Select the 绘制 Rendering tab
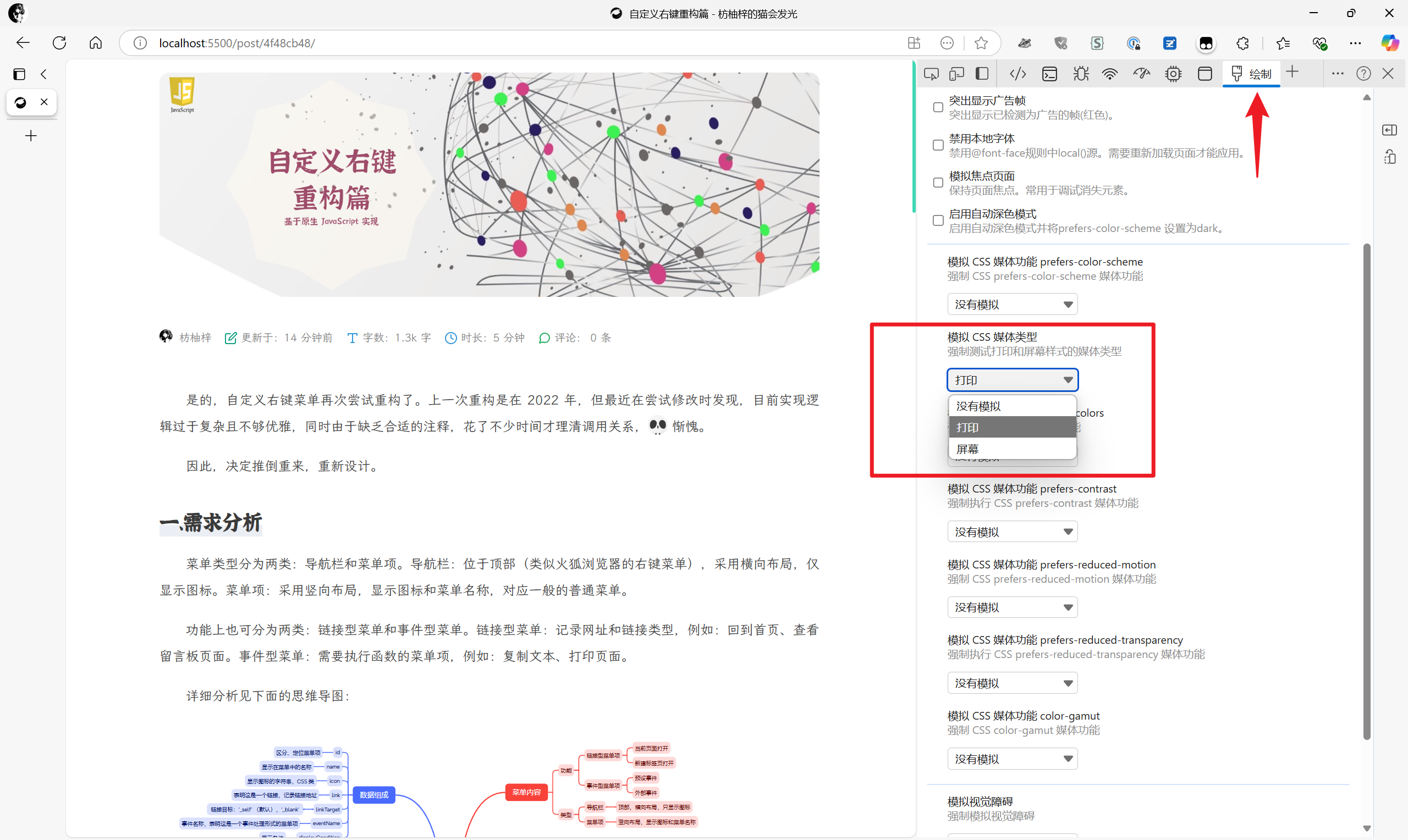 [x=1251, y=74]
